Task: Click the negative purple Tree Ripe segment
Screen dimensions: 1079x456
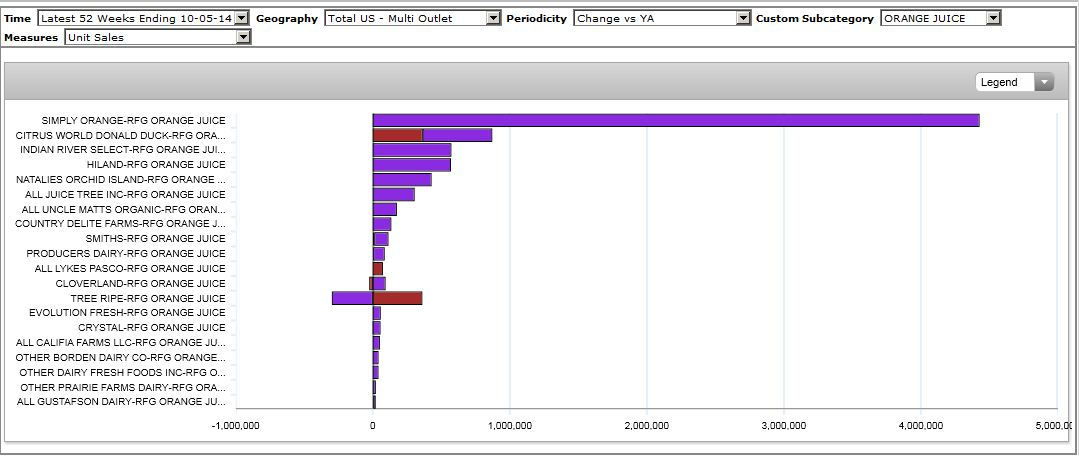Action: point(352,298)
